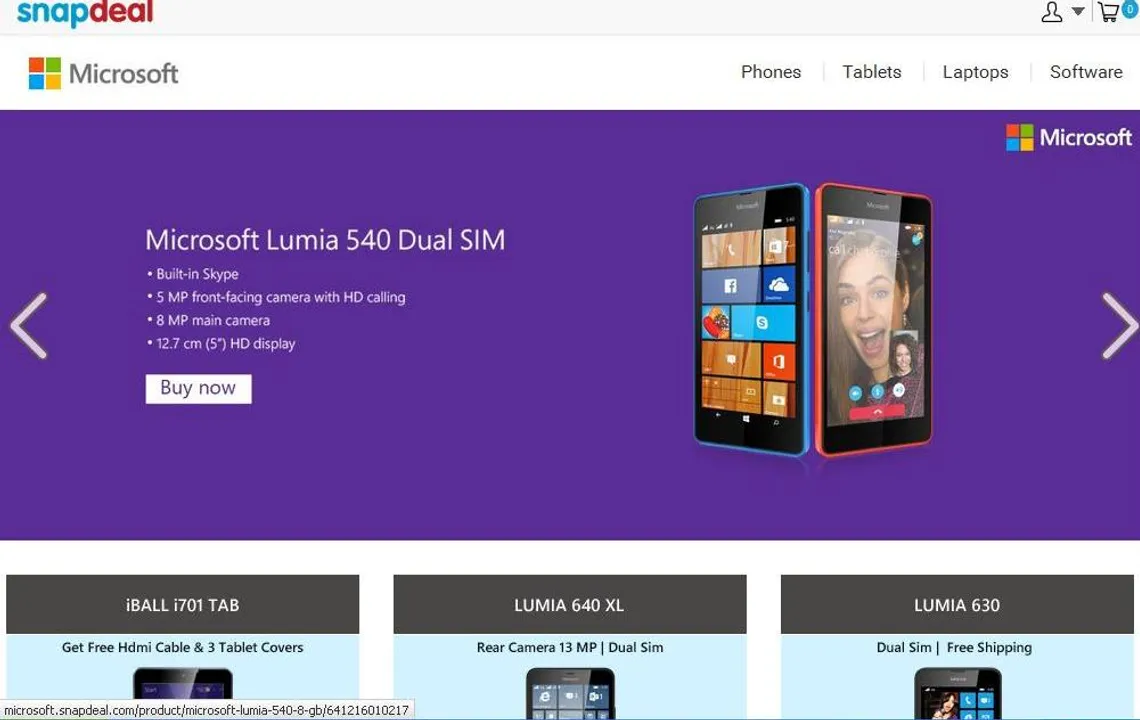
Task: Click the blue Lumia 540 phone image
Action: point(751,319)
